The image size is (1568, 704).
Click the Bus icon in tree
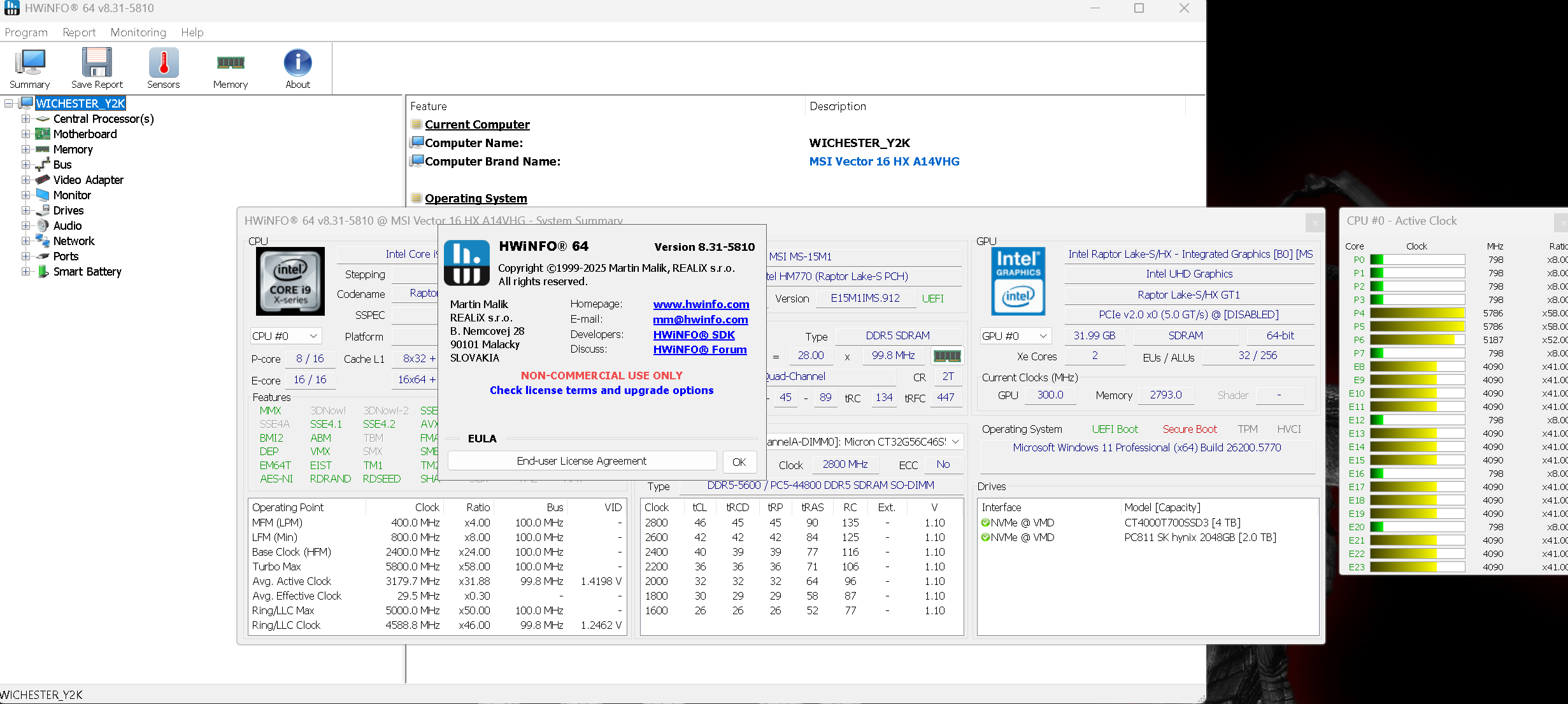(x=43, y=165)
